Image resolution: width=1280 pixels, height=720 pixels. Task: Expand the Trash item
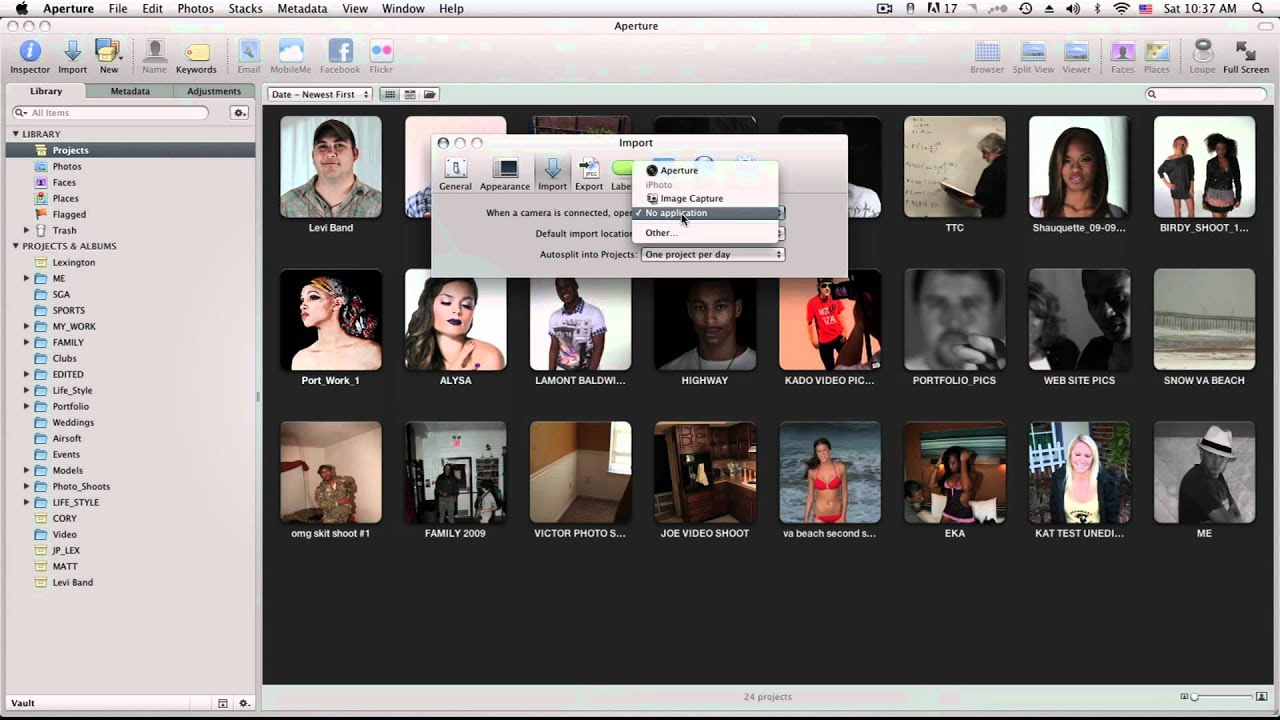coord(27,230)
